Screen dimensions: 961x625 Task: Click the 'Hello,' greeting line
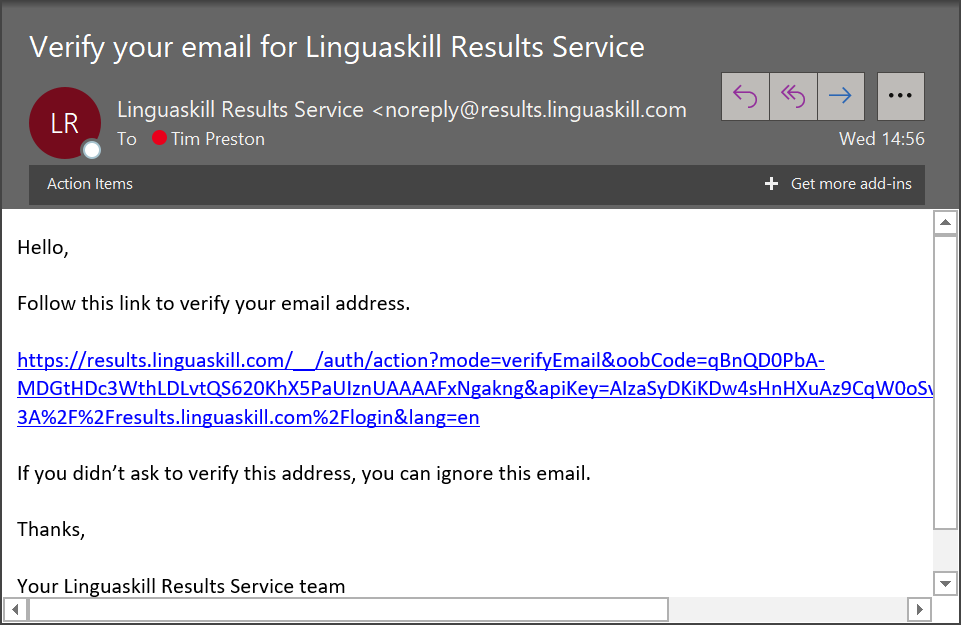[x=43, y=247]
